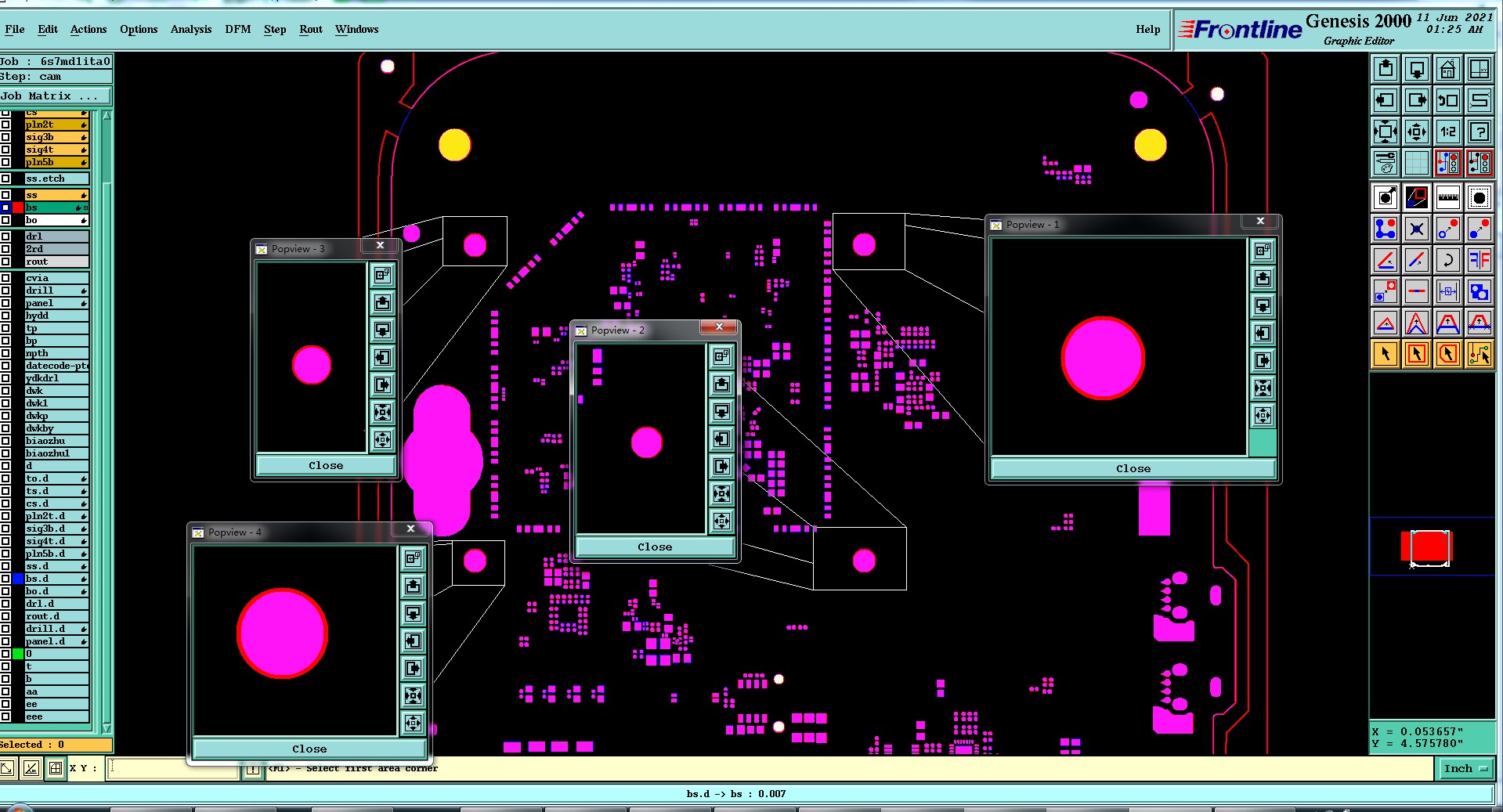Image resolution: width=1503 pixels, height=812 pixels.
Task: Open the Analysis menu
Action: click(x=191, y=30)
